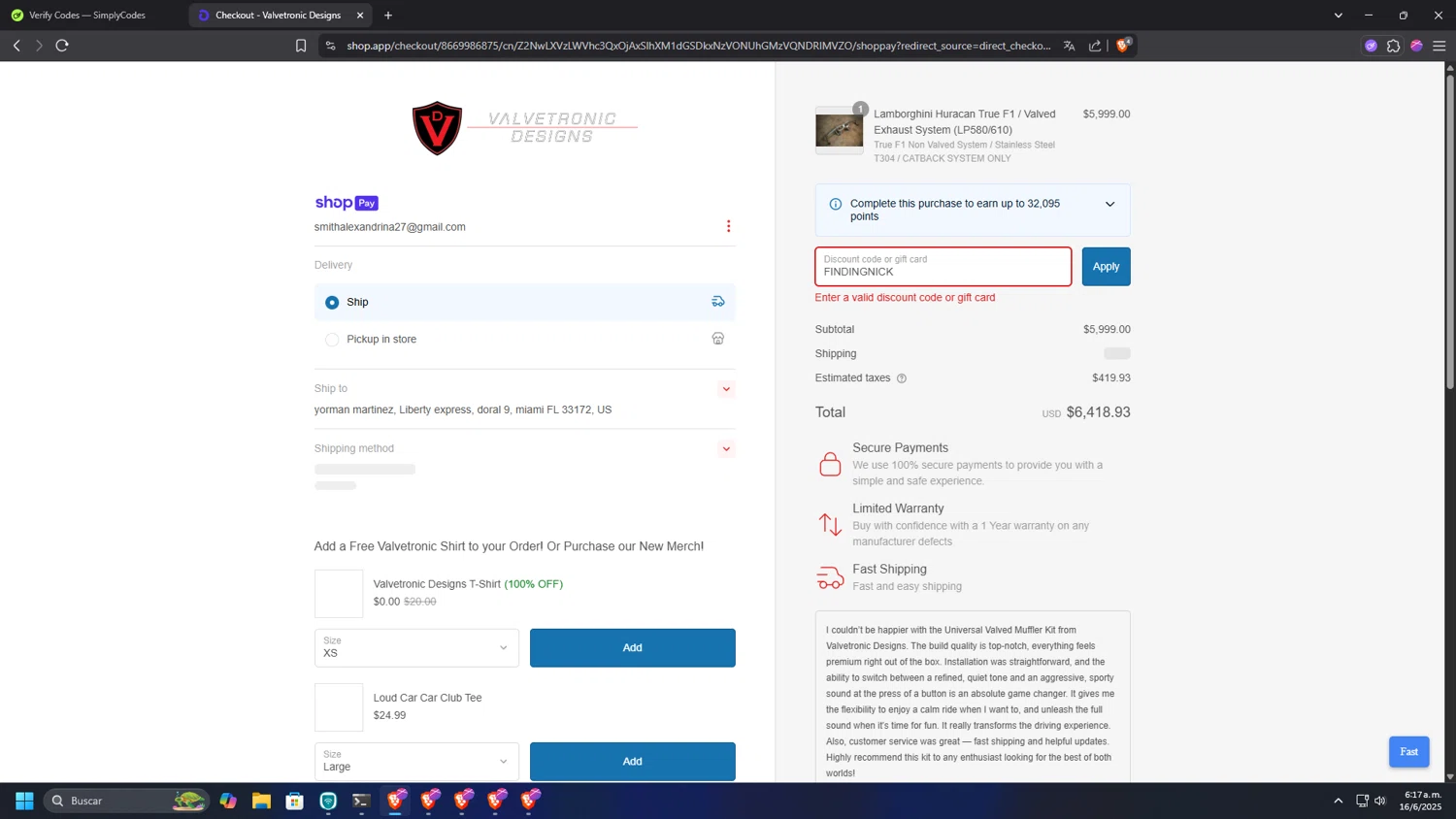Open the XS size dropdown
The height and width of the screenshot is (819, 1456).
click(x=416, y=648)
